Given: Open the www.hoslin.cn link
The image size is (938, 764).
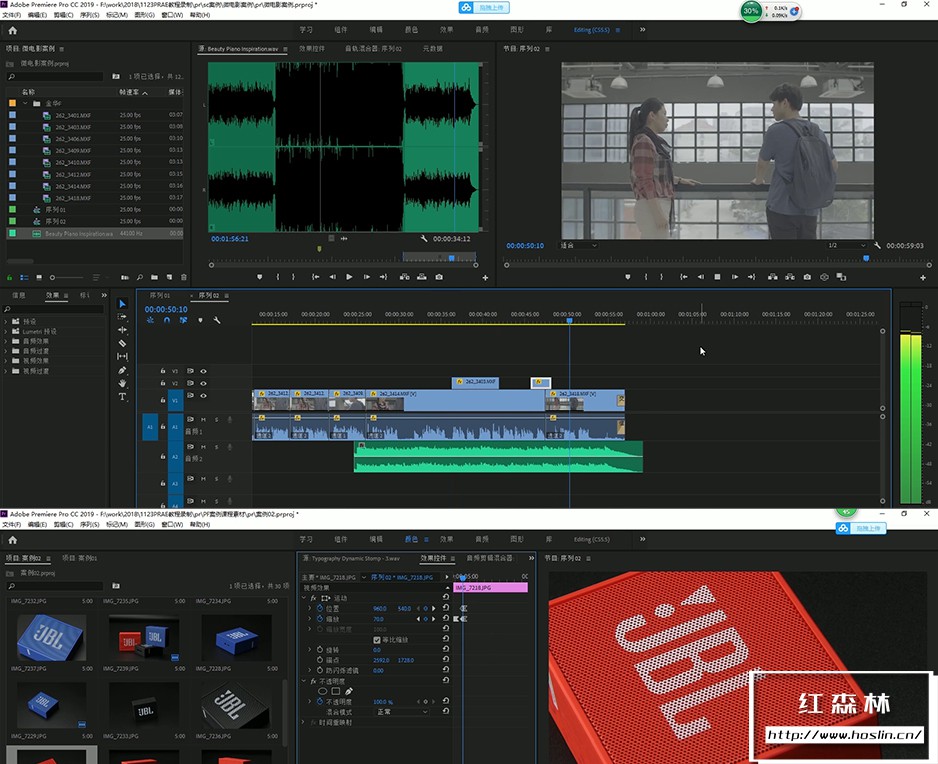Looking at the screenshot, I should coord(843,735).
